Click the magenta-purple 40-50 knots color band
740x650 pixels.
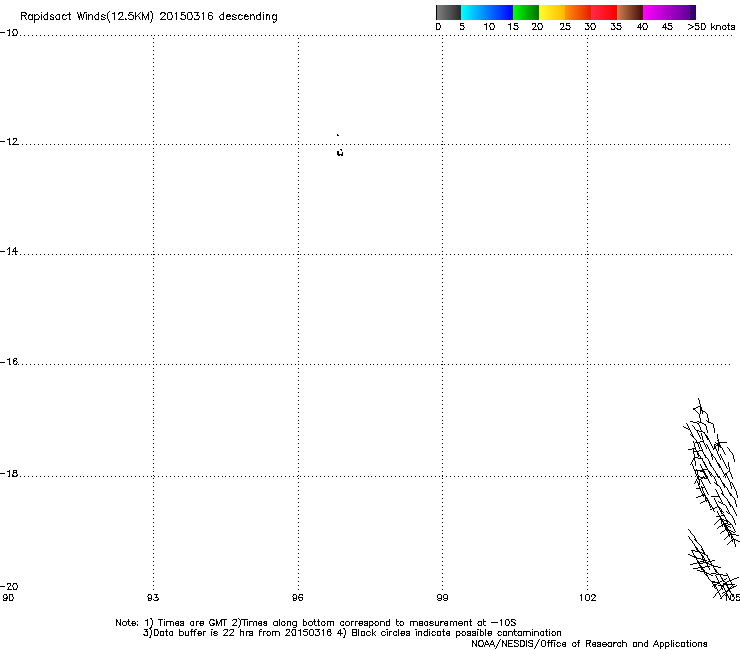pyautogui.click(x=669, y=12)
